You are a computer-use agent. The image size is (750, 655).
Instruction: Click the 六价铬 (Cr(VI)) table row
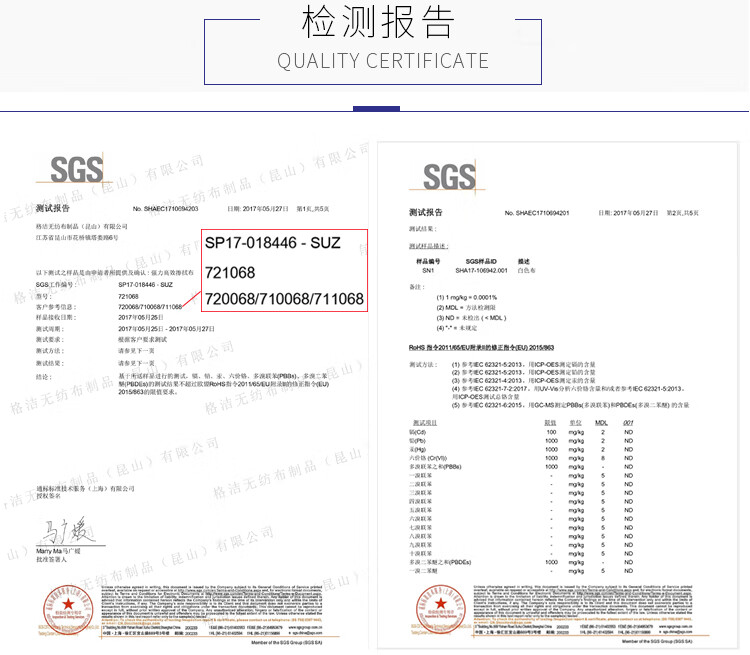[x=522, y=458]
